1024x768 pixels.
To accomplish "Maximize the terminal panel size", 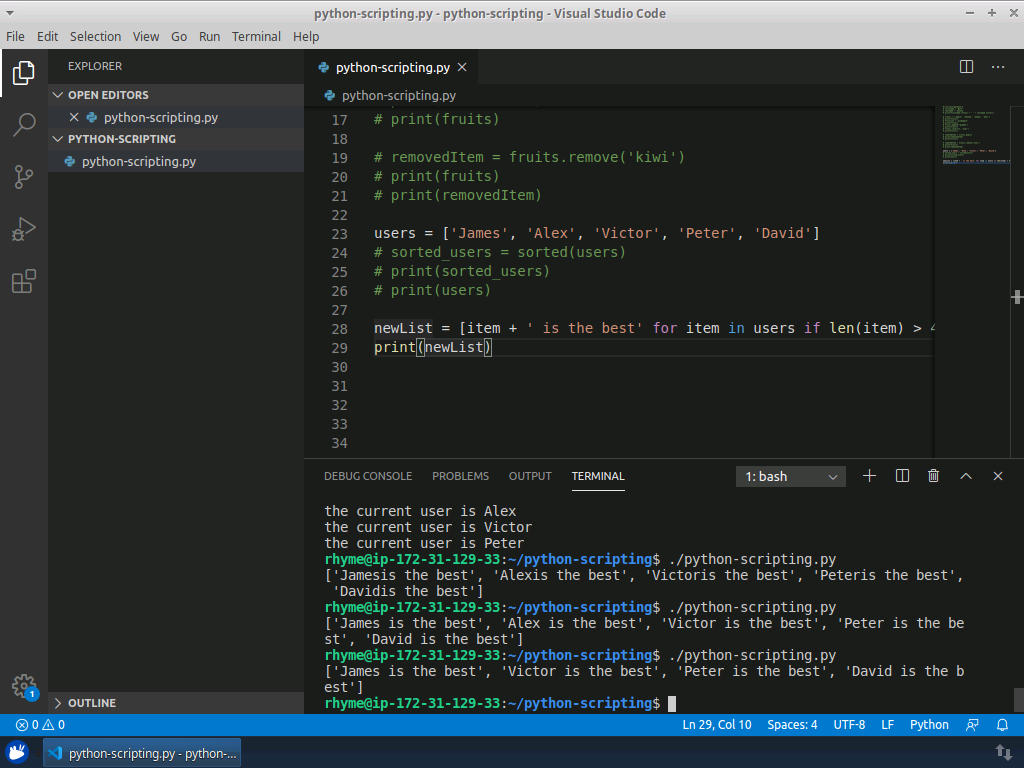I will [966, 476].
